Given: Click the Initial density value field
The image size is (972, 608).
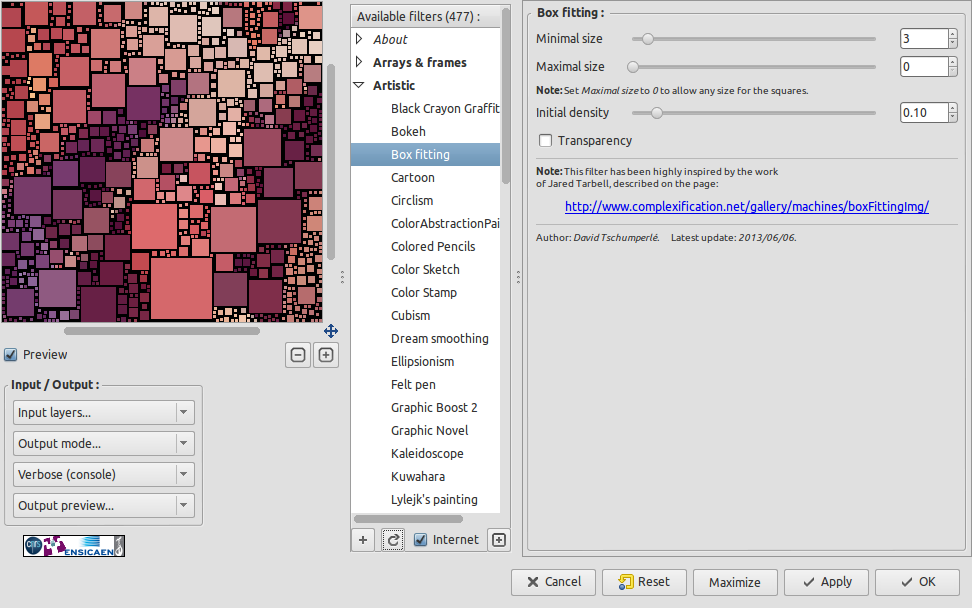Looking at the screenshot, I should point(924,113).
